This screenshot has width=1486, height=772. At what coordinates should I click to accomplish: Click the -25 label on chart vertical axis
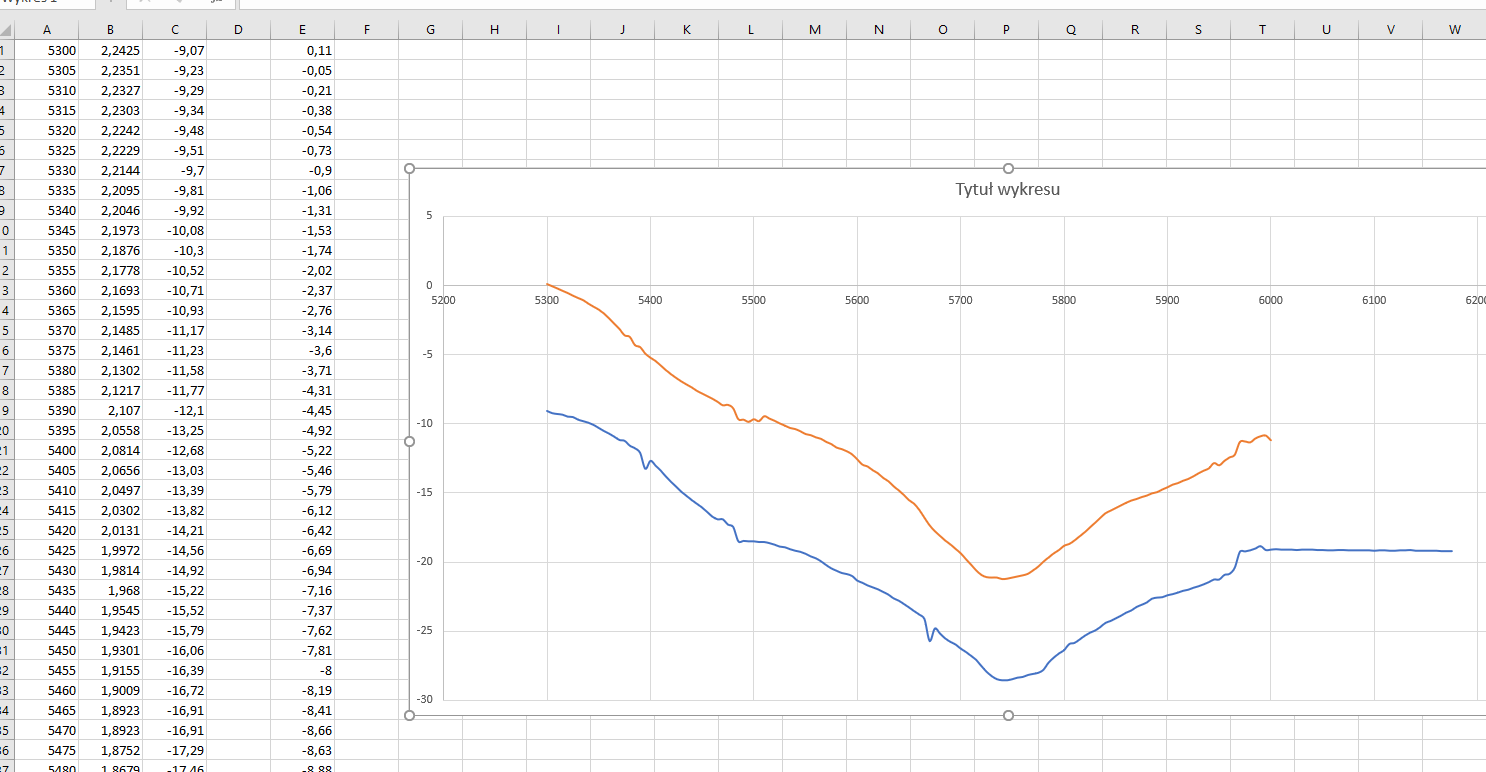tap(425, 630)
